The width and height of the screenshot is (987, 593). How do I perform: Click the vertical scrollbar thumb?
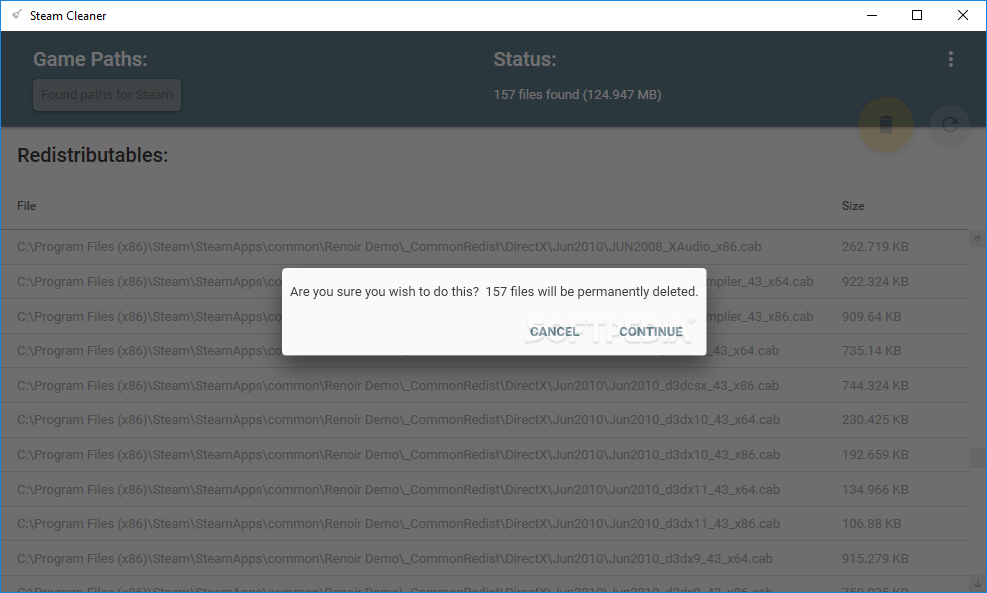pos(977,458)
